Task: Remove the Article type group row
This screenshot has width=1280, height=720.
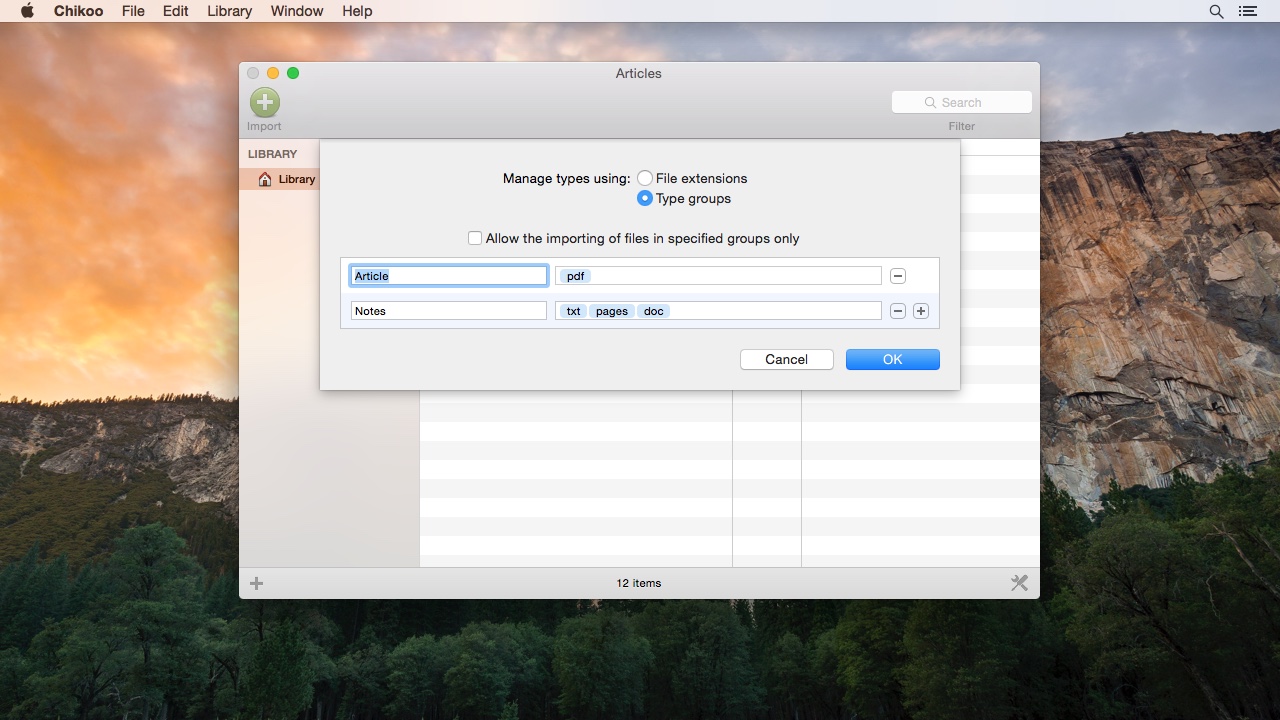Action: coord(898,276)
